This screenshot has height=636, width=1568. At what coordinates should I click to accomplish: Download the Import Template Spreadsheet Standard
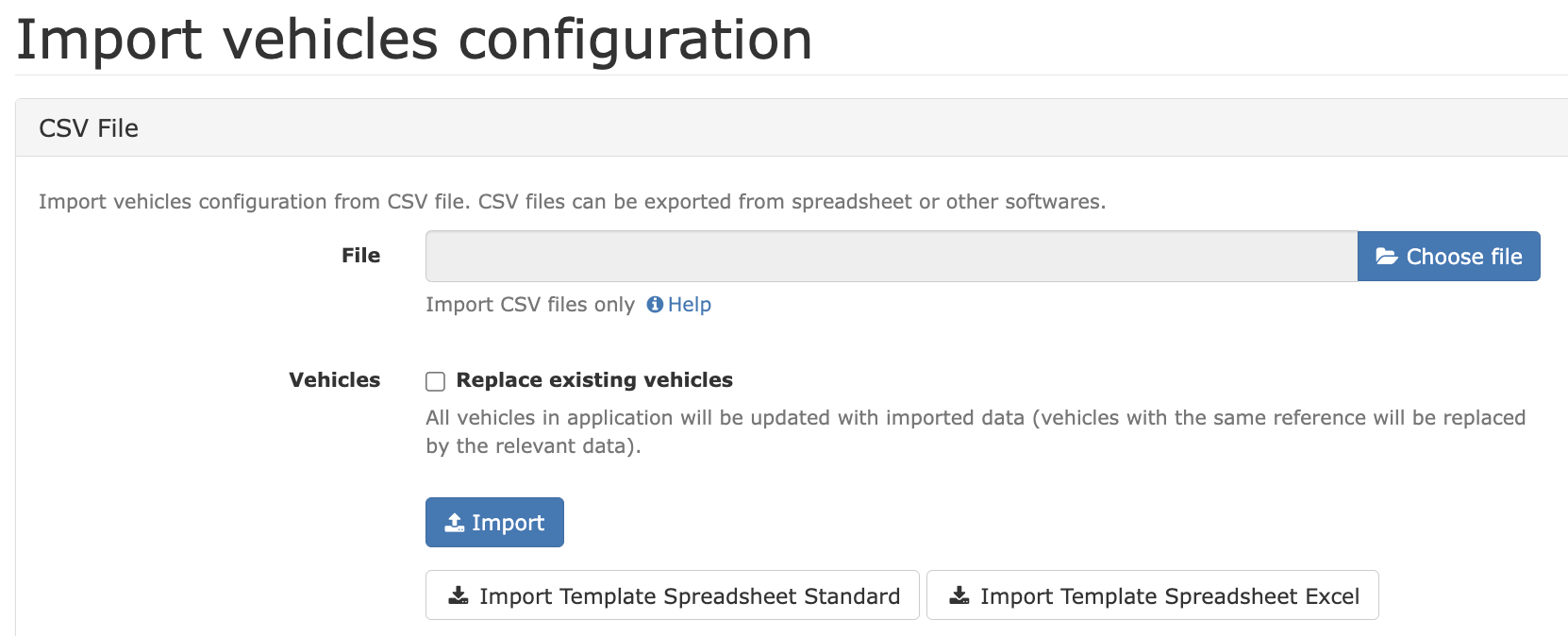(x=672, y=595)
